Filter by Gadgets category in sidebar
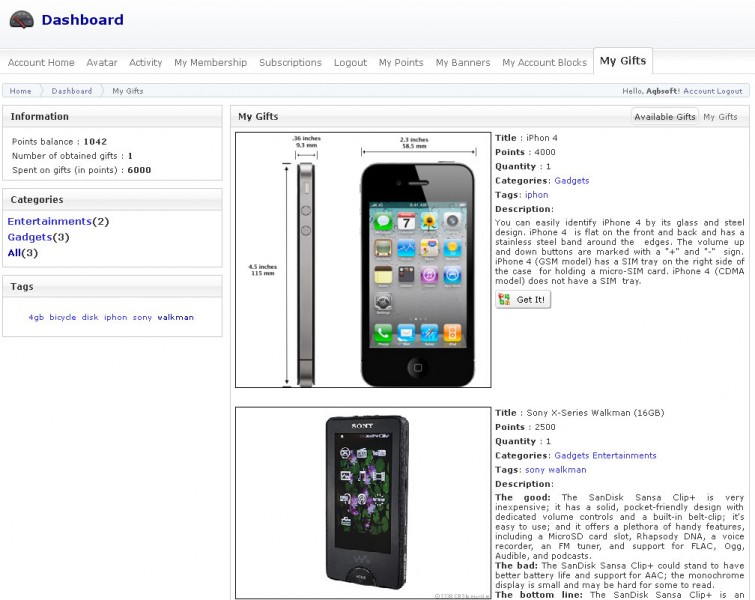Viewport: 755px width, 600px height. pyautogui.click(x=29, y=237)
